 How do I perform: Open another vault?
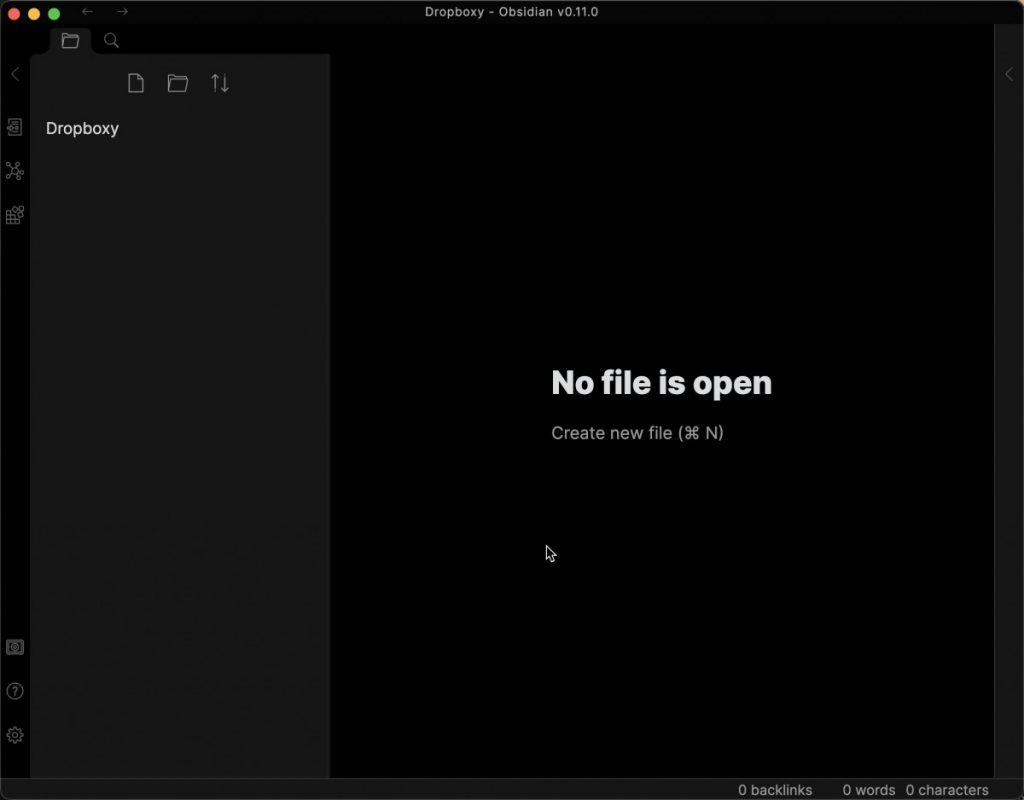click(x=15, y=647)
